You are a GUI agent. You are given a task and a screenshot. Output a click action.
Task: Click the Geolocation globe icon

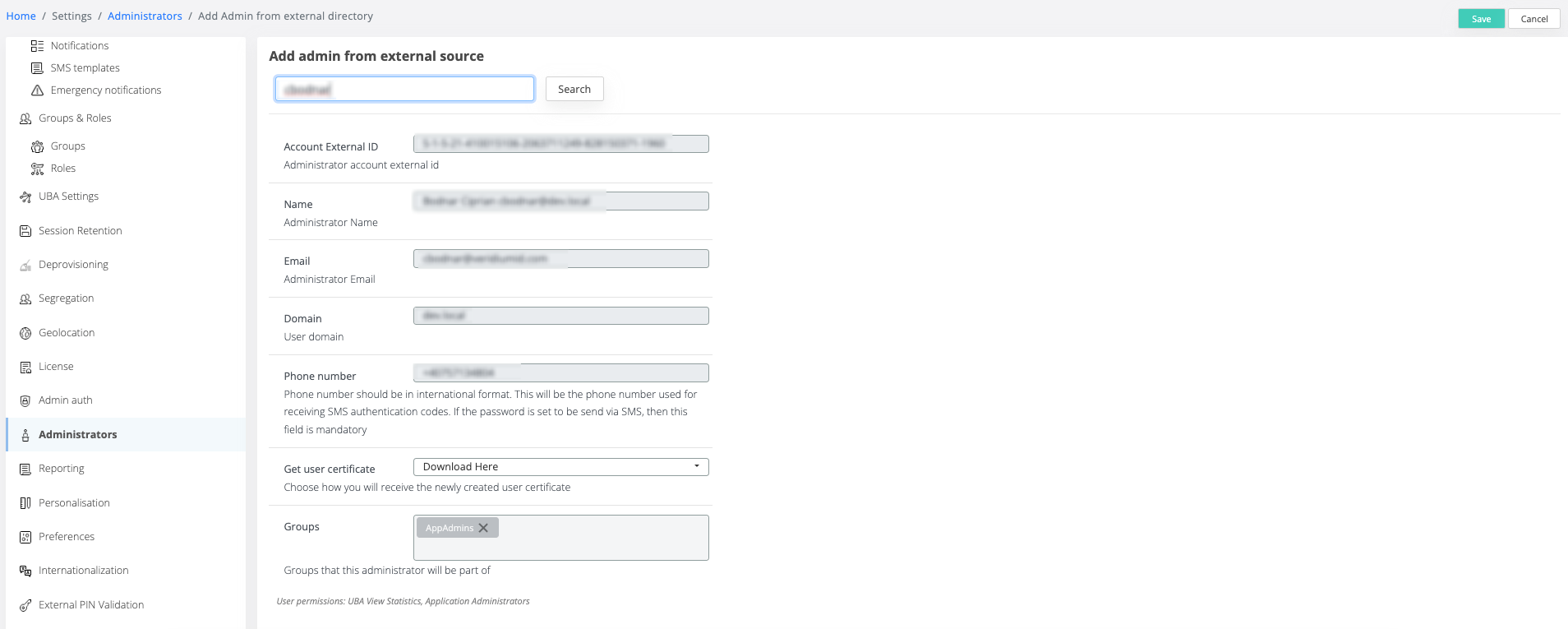[25, 333]
